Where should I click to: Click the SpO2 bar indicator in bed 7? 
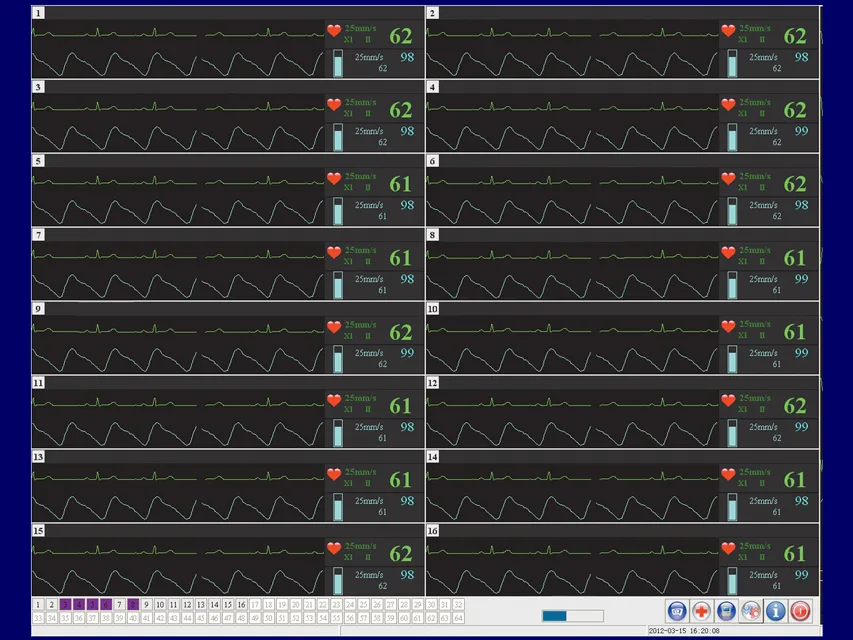tap(338, 285)
